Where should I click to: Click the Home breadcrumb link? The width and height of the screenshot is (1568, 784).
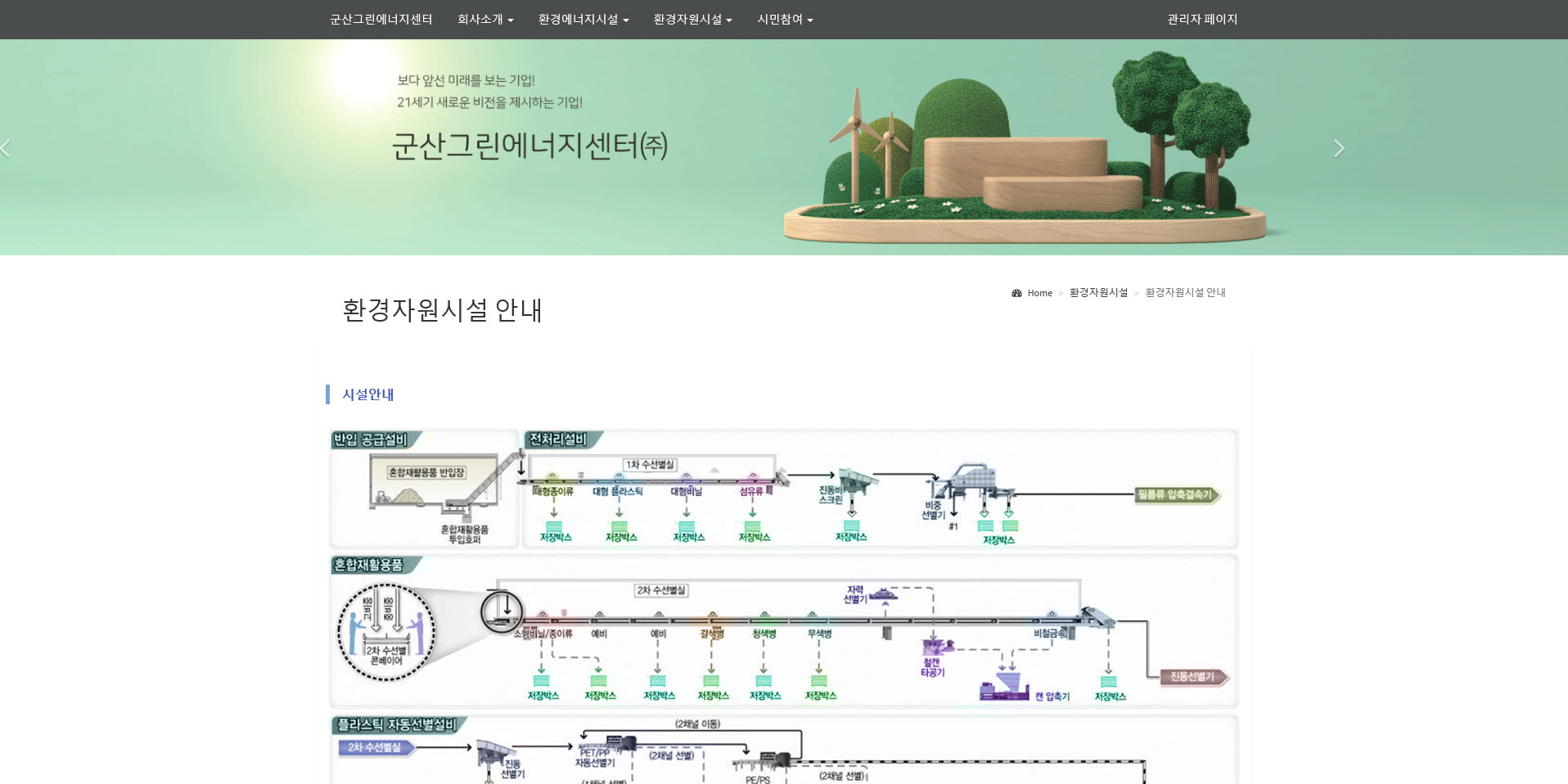1040,293
